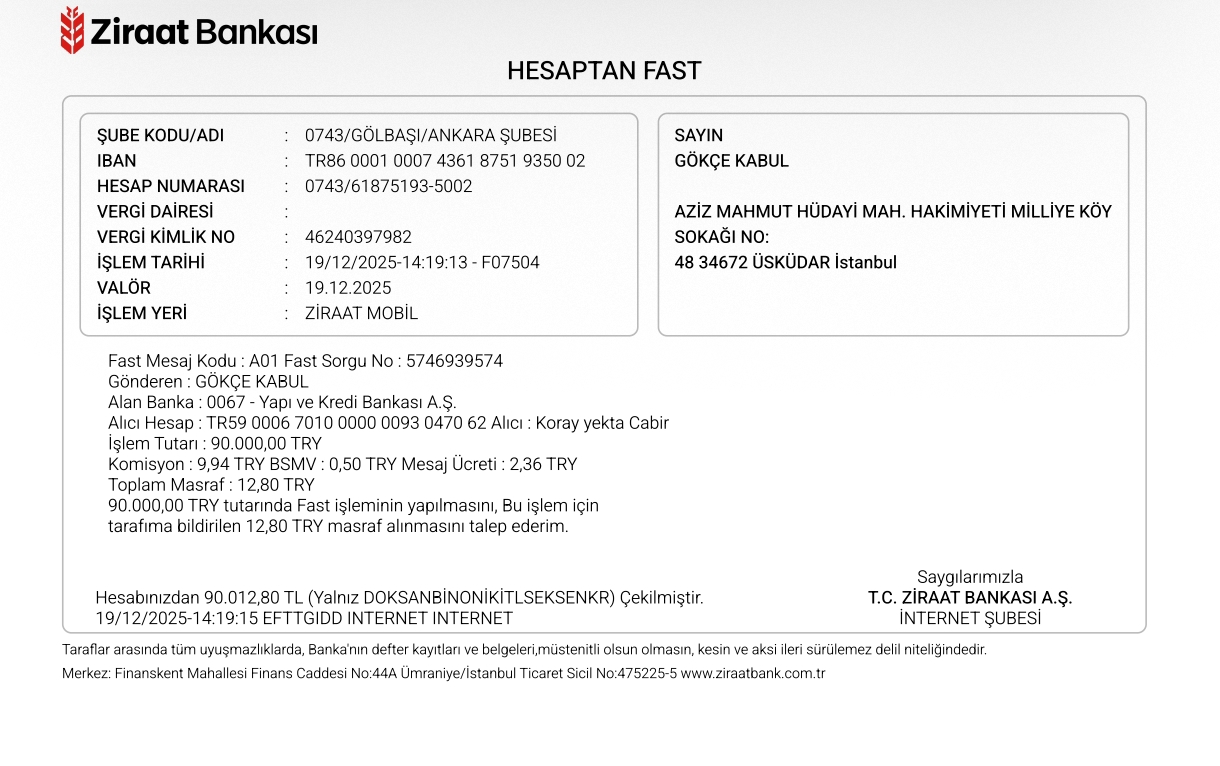Select the Gönderen : GÖKÇE KABUL line
Viewport: 1220px width, 766px height.
208,382
